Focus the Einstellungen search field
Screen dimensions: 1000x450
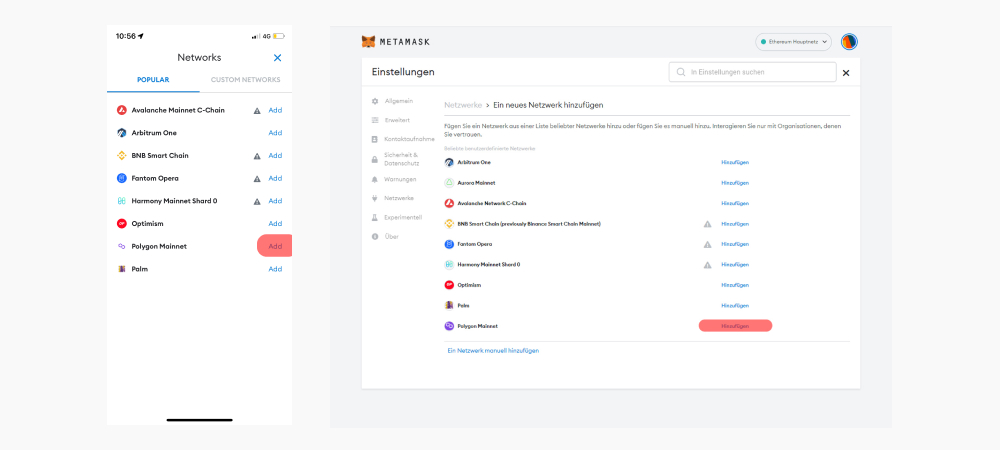753,72
